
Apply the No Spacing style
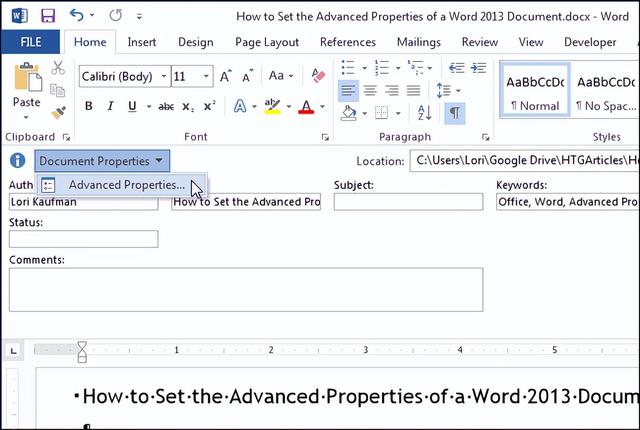coord(605,90)
